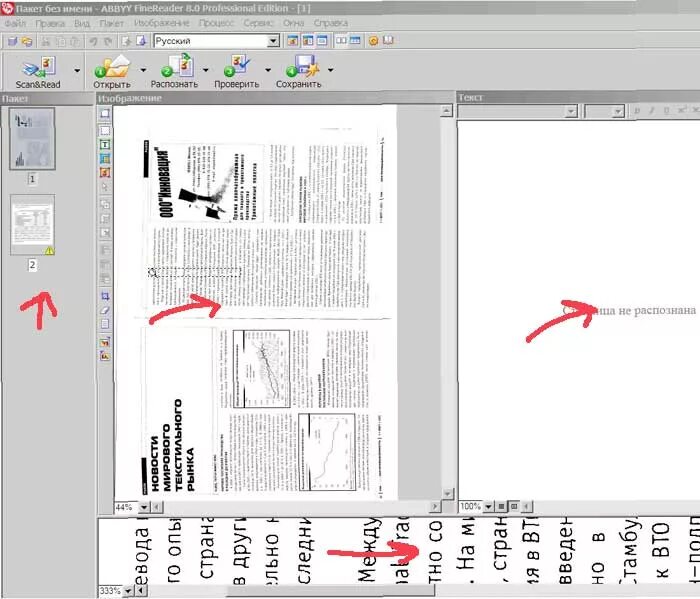
Task: Click the Scan&Read button
Action: [38, 71]
